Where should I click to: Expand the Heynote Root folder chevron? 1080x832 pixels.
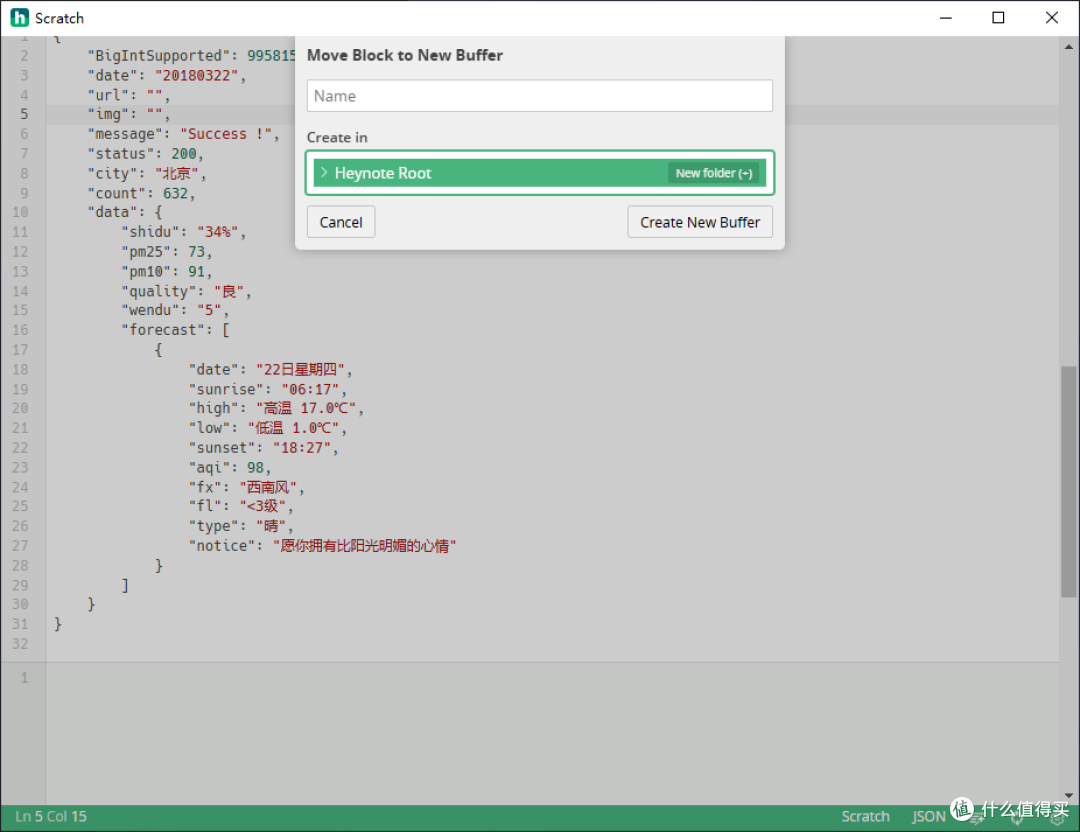[x=324, y=172]
